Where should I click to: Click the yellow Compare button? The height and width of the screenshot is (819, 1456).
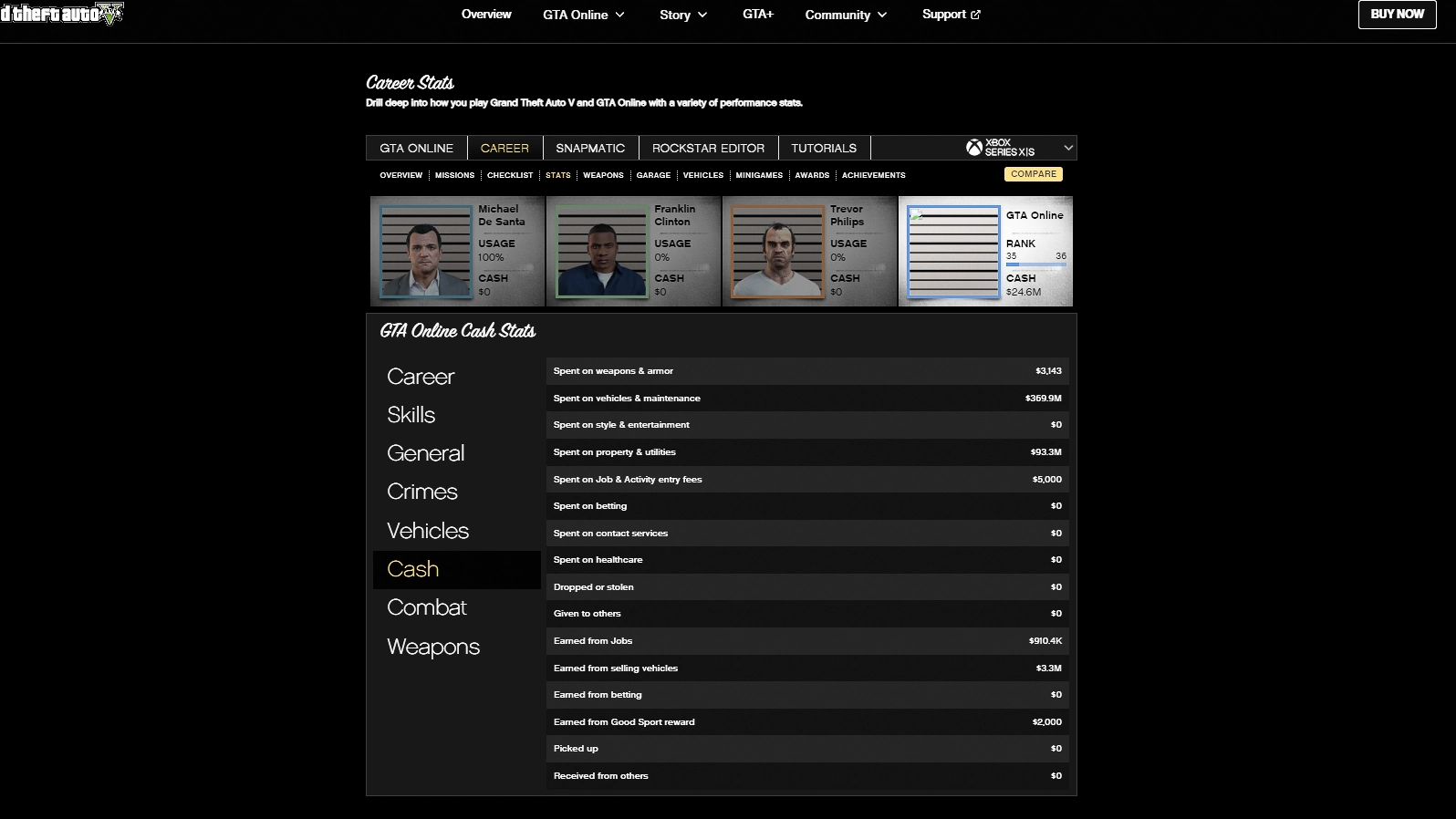1033,174
